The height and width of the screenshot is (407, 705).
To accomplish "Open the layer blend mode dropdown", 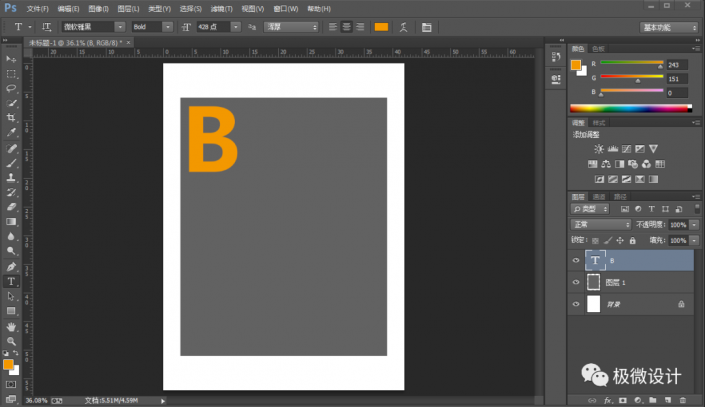I will pyautogui.click(x=601, y=225).
